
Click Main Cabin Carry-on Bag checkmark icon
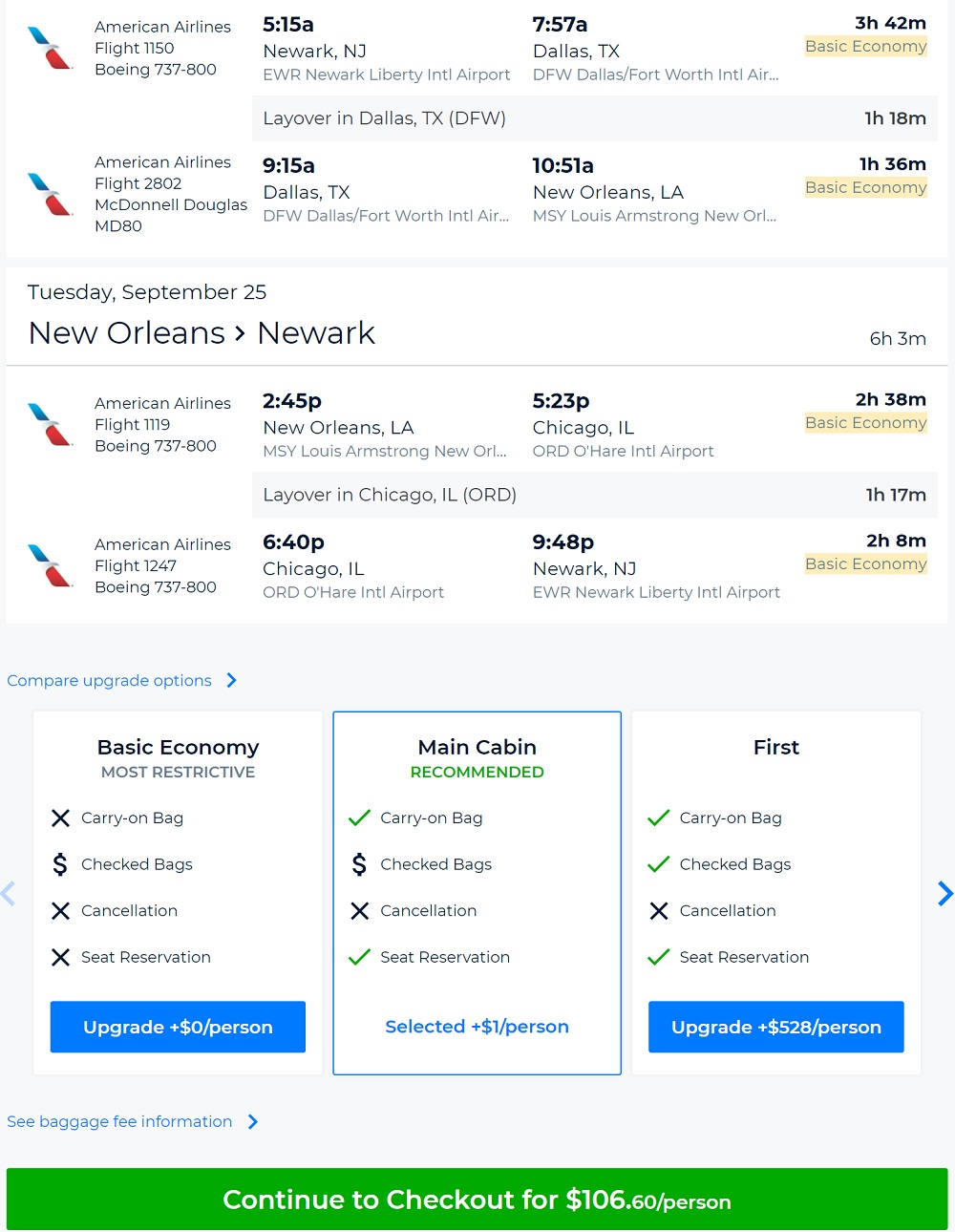[359, 818]
